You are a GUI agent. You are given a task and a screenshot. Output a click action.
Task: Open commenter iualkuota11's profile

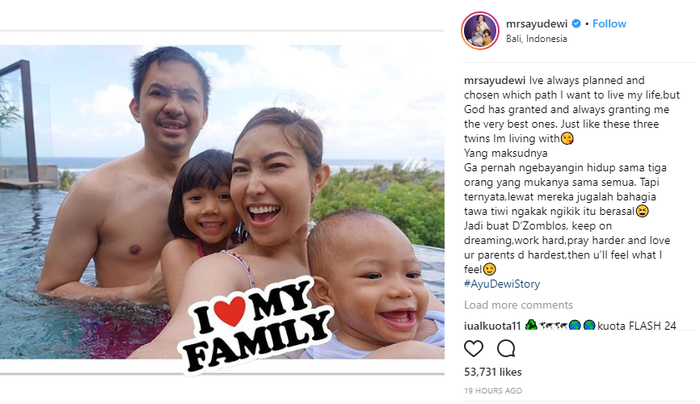[492, 326]
